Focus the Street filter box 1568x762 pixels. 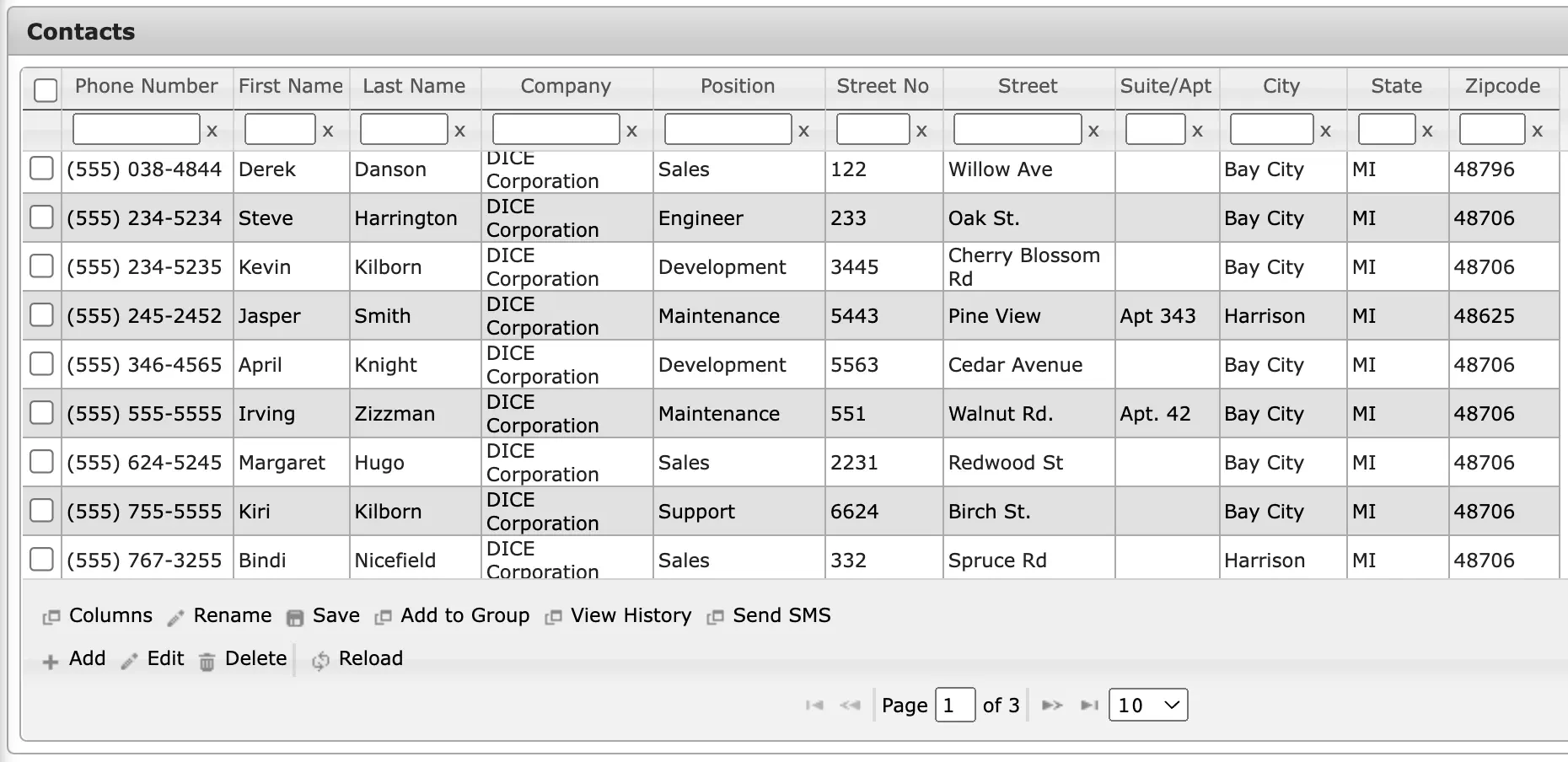[x=1018, y=129]
